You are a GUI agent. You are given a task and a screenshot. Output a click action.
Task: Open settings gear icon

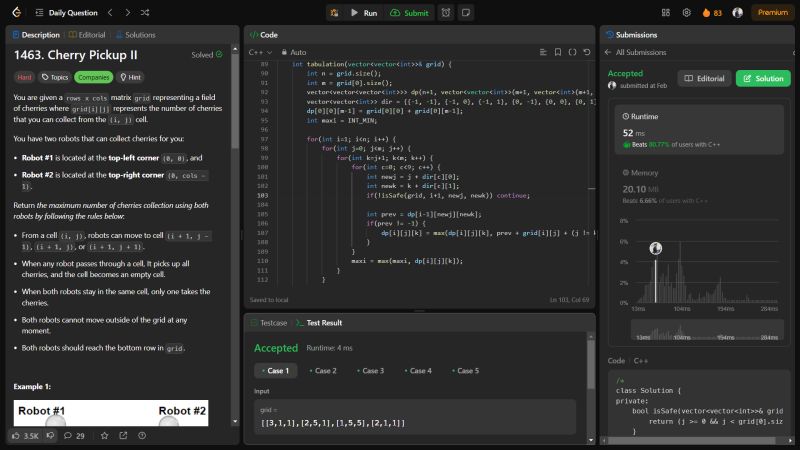(687, 13)
